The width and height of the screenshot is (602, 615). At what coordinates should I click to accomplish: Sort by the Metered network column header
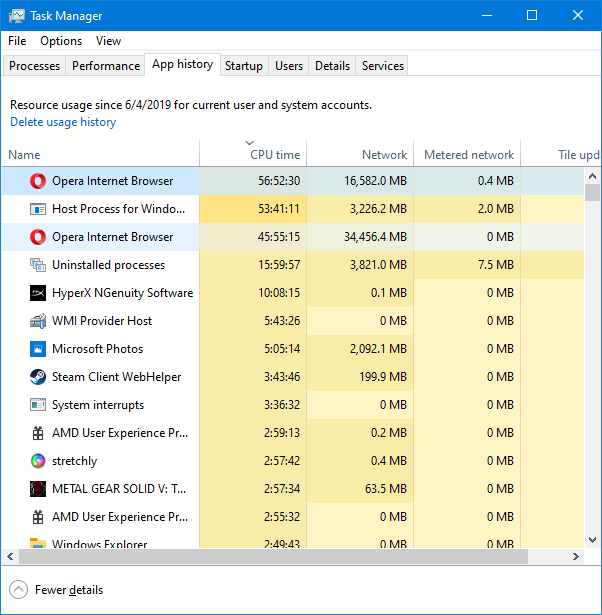(467, 153)
